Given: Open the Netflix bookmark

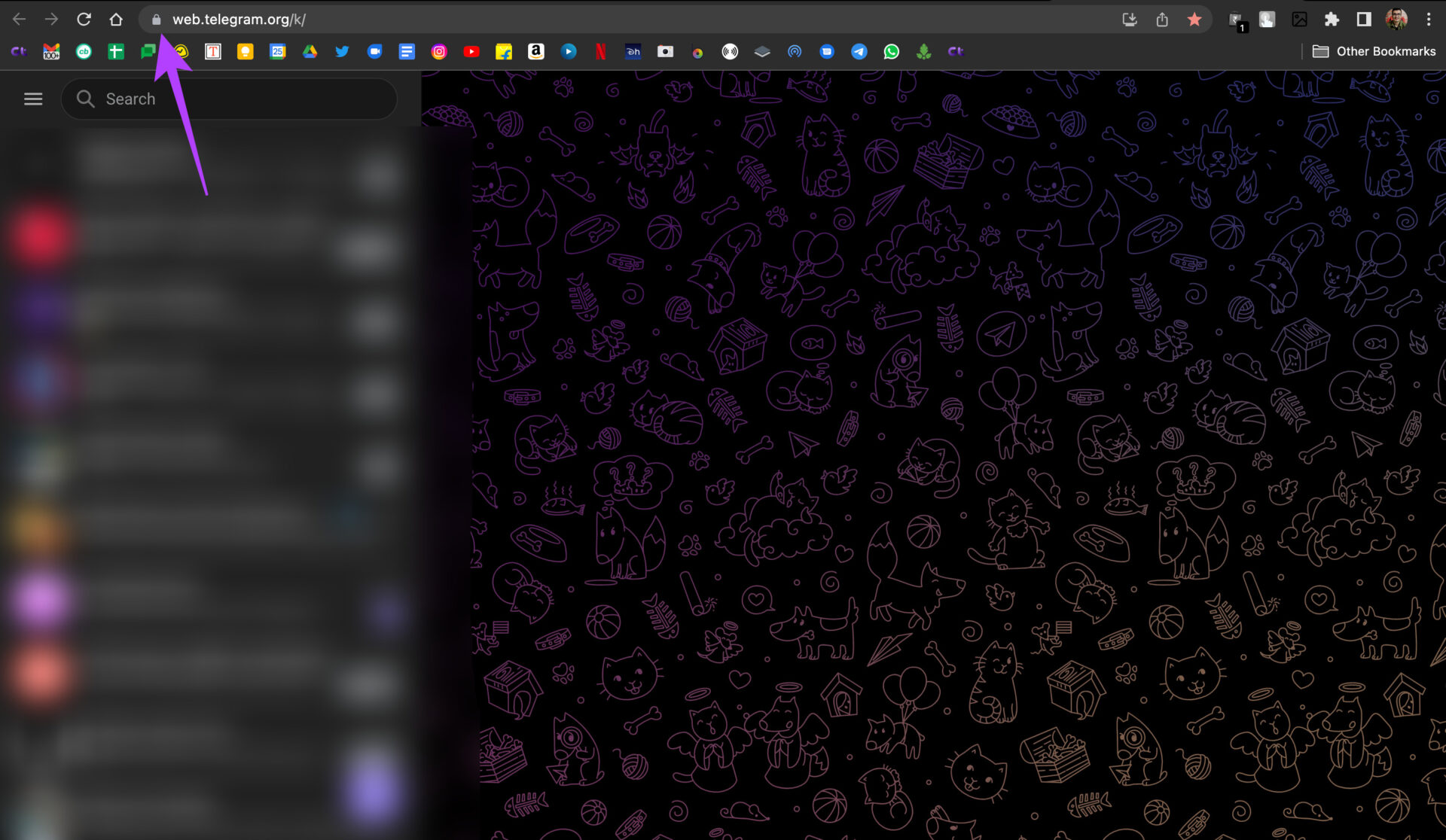Looking at the screenshot, I should 600,51.
